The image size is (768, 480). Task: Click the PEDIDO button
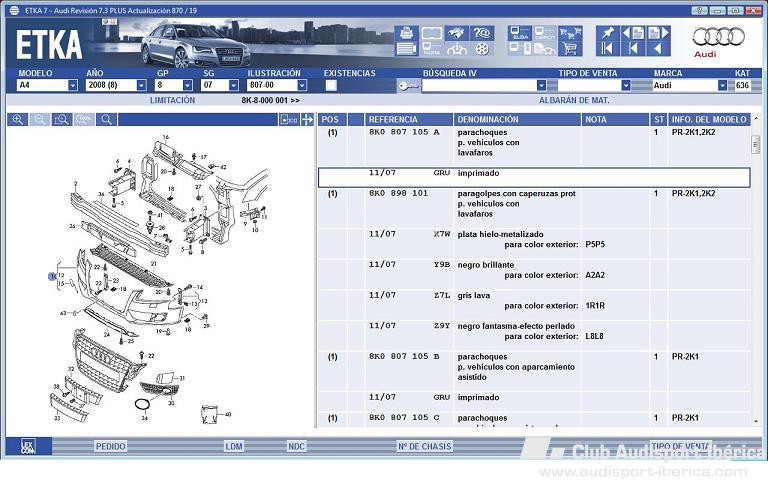111,446
